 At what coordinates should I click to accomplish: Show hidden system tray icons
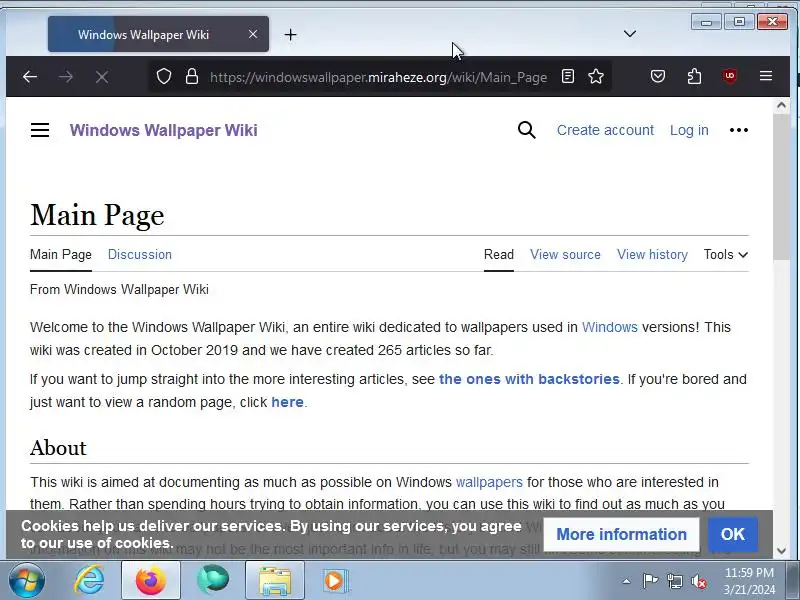626,581
